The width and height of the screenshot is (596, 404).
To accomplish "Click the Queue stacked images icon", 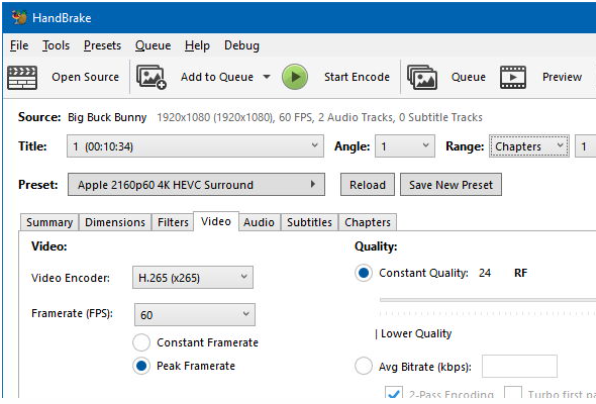I will pos(422,77).
